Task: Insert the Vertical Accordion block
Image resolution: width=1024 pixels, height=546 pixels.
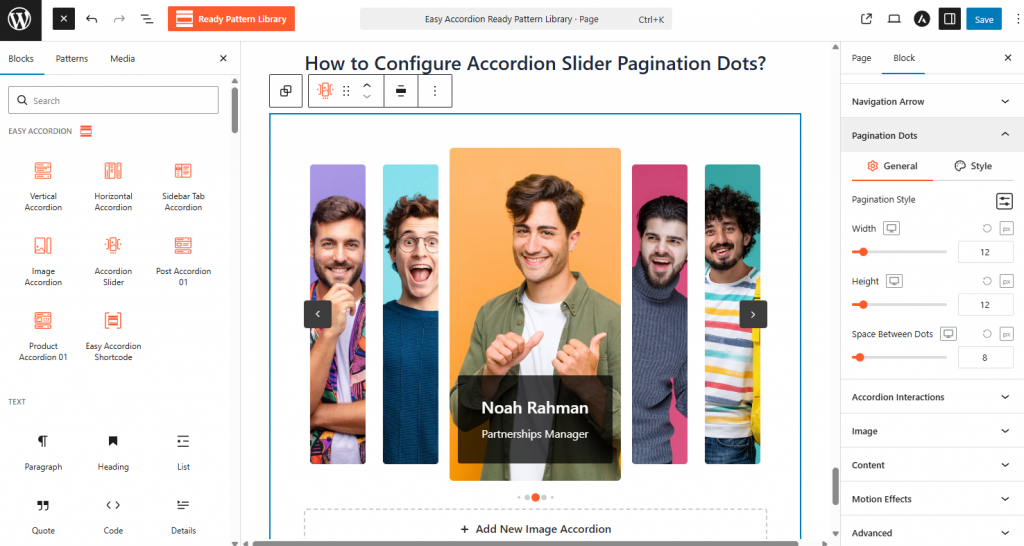Action: point(43,187)
